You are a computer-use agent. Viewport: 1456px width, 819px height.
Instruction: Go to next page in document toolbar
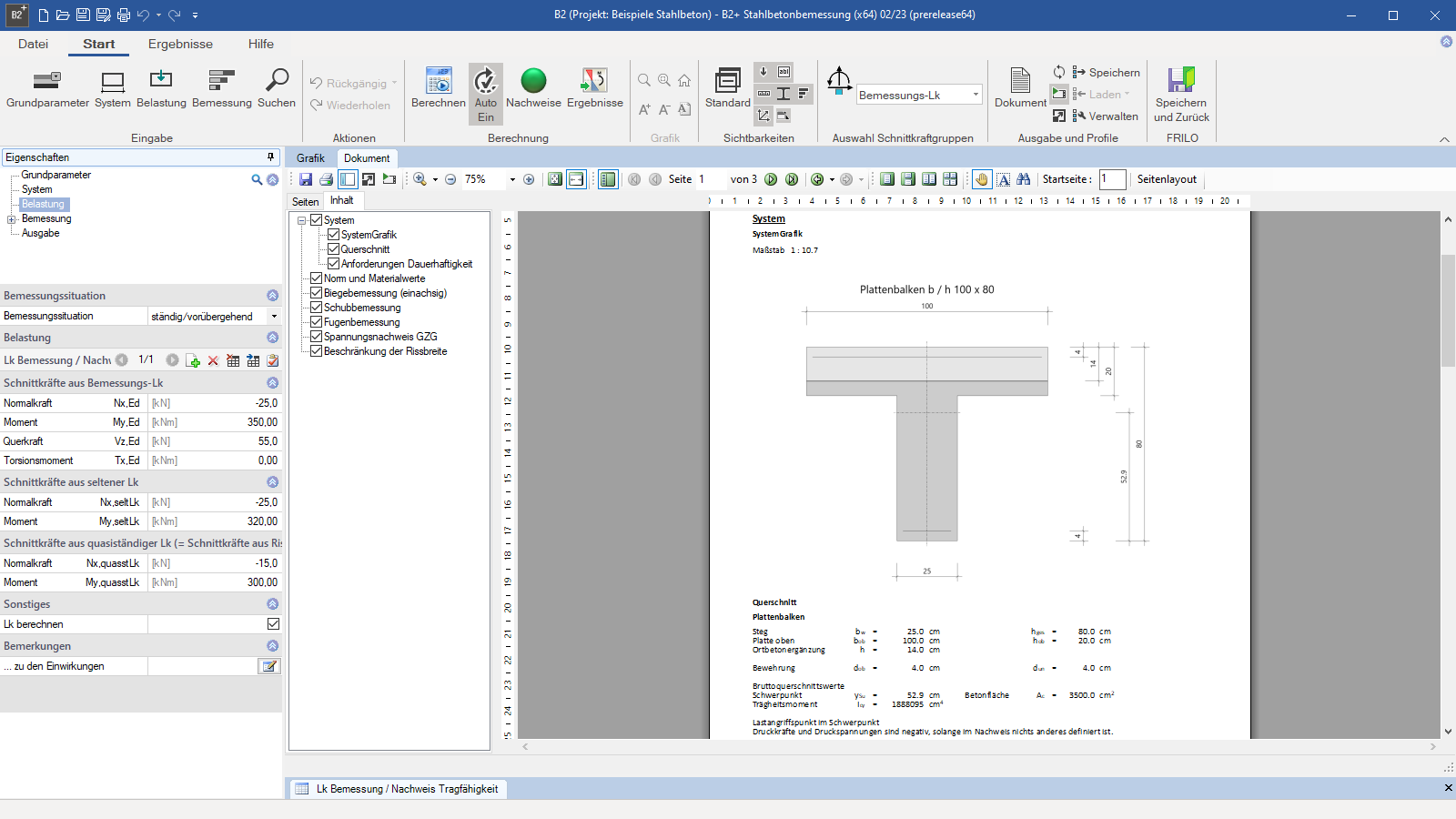tap(771, 179)
